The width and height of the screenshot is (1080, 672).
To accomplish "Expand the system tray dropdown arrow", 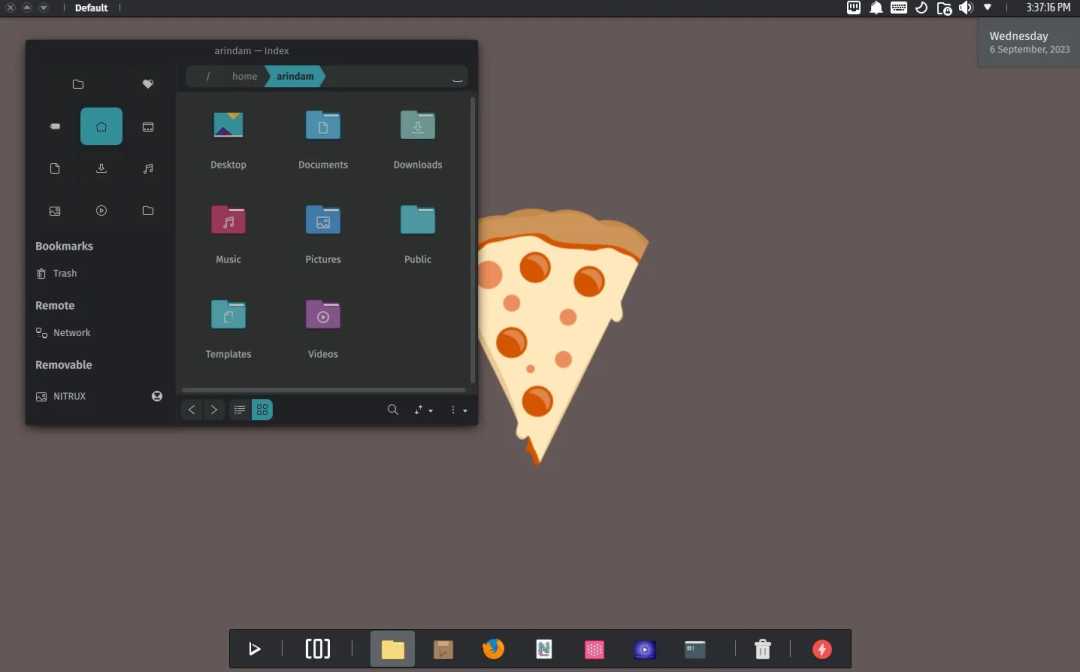I will 987,7.
